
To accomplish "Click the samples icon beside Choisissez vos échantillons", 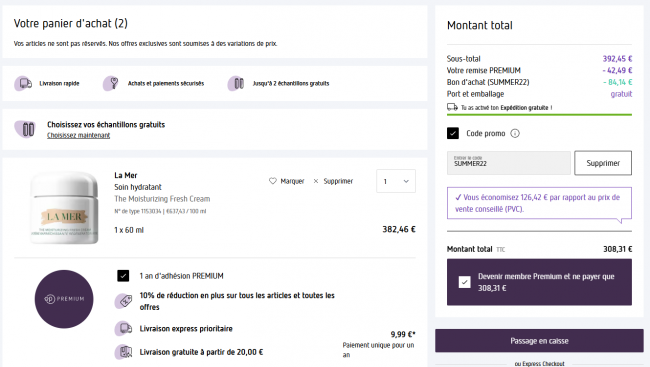I will pyautogui.click(x=25, y=129).
